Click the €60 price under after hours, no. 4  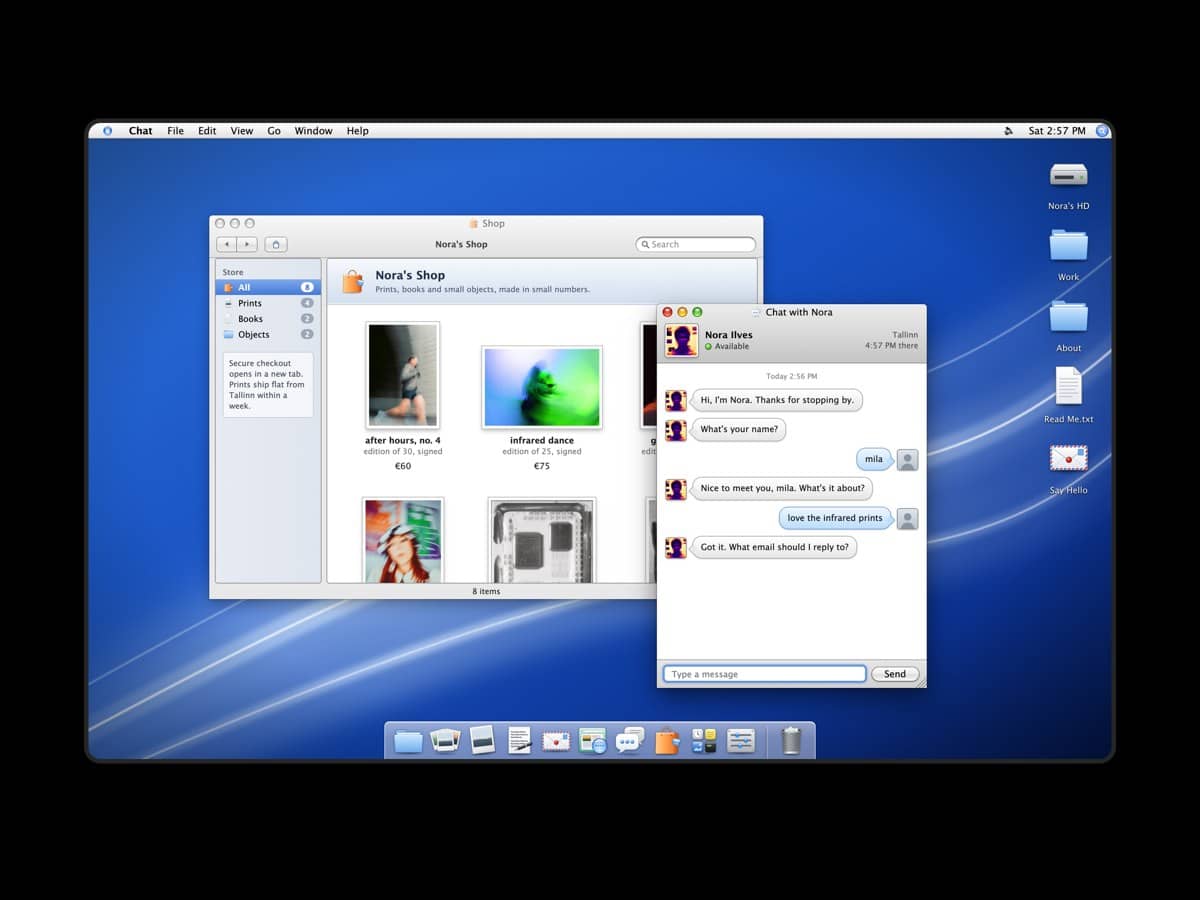[x=403, y=466]
